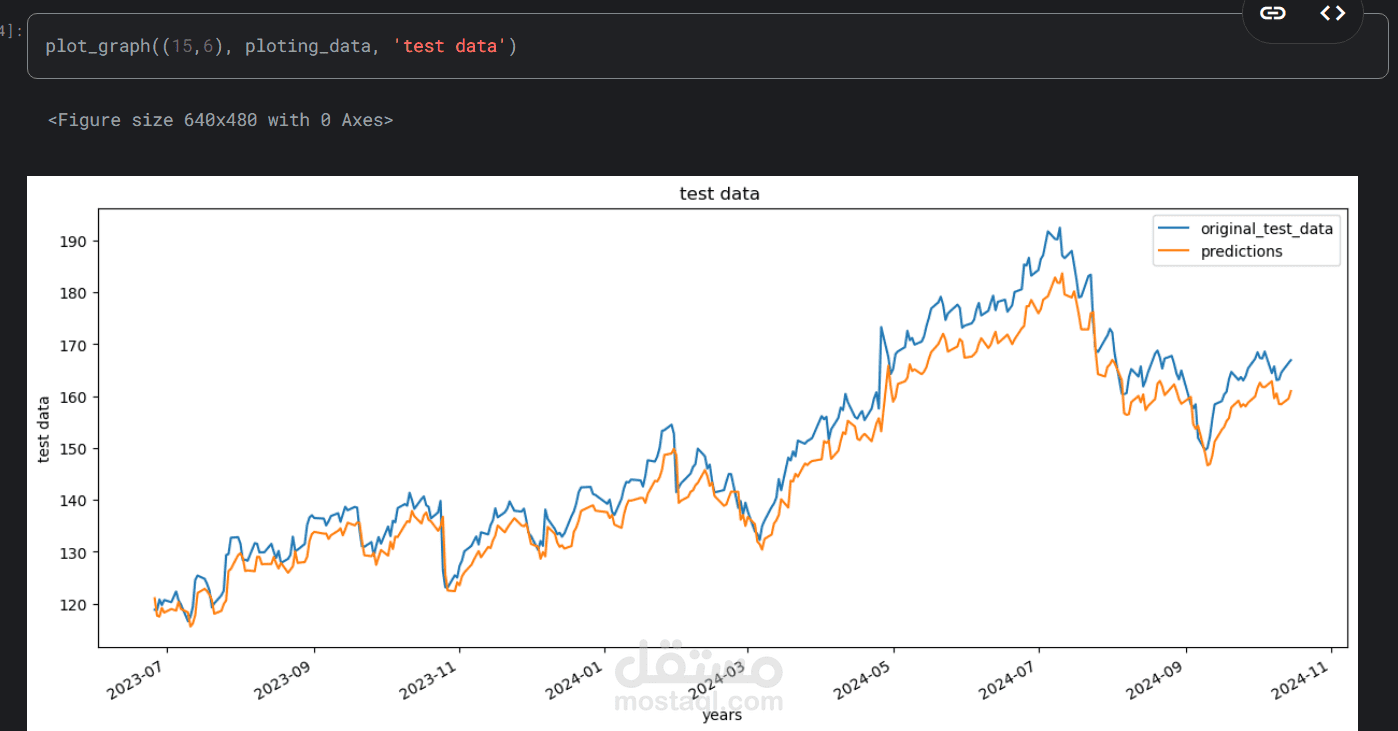Click the vertical y-axis label test data
Viewport: 1398px width, 731px height.
click(x=43, y=427)
